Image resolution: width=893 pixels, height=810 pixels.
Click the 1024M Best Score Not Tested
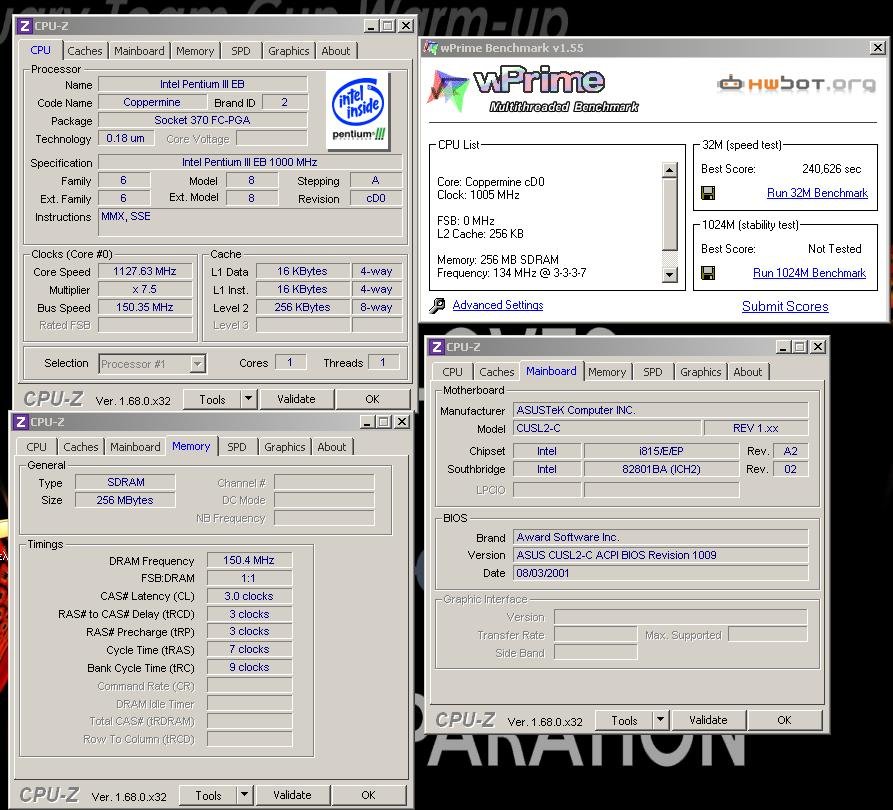tap(834, 248)
